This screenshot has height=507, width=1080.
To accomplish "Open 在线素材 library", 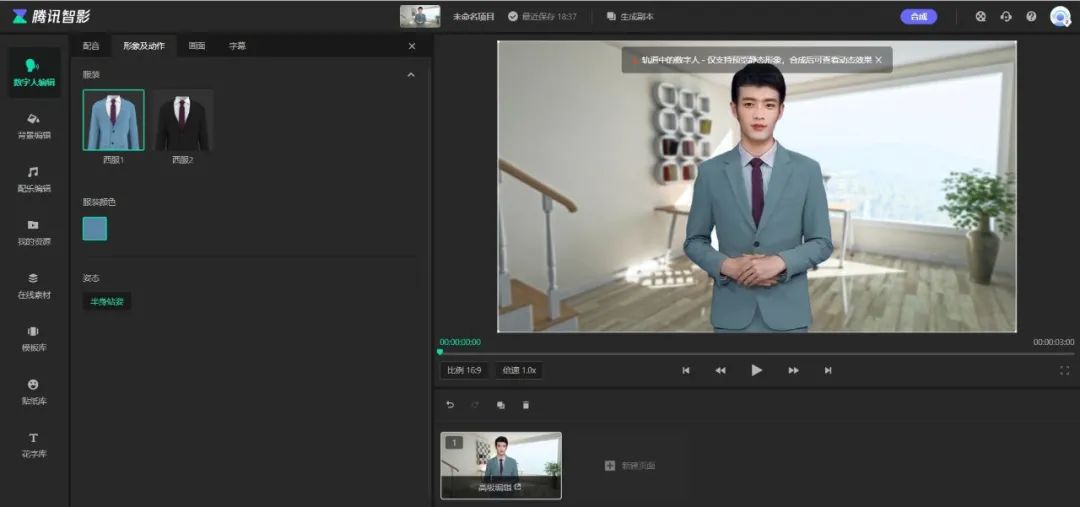I will coord(33,285).
